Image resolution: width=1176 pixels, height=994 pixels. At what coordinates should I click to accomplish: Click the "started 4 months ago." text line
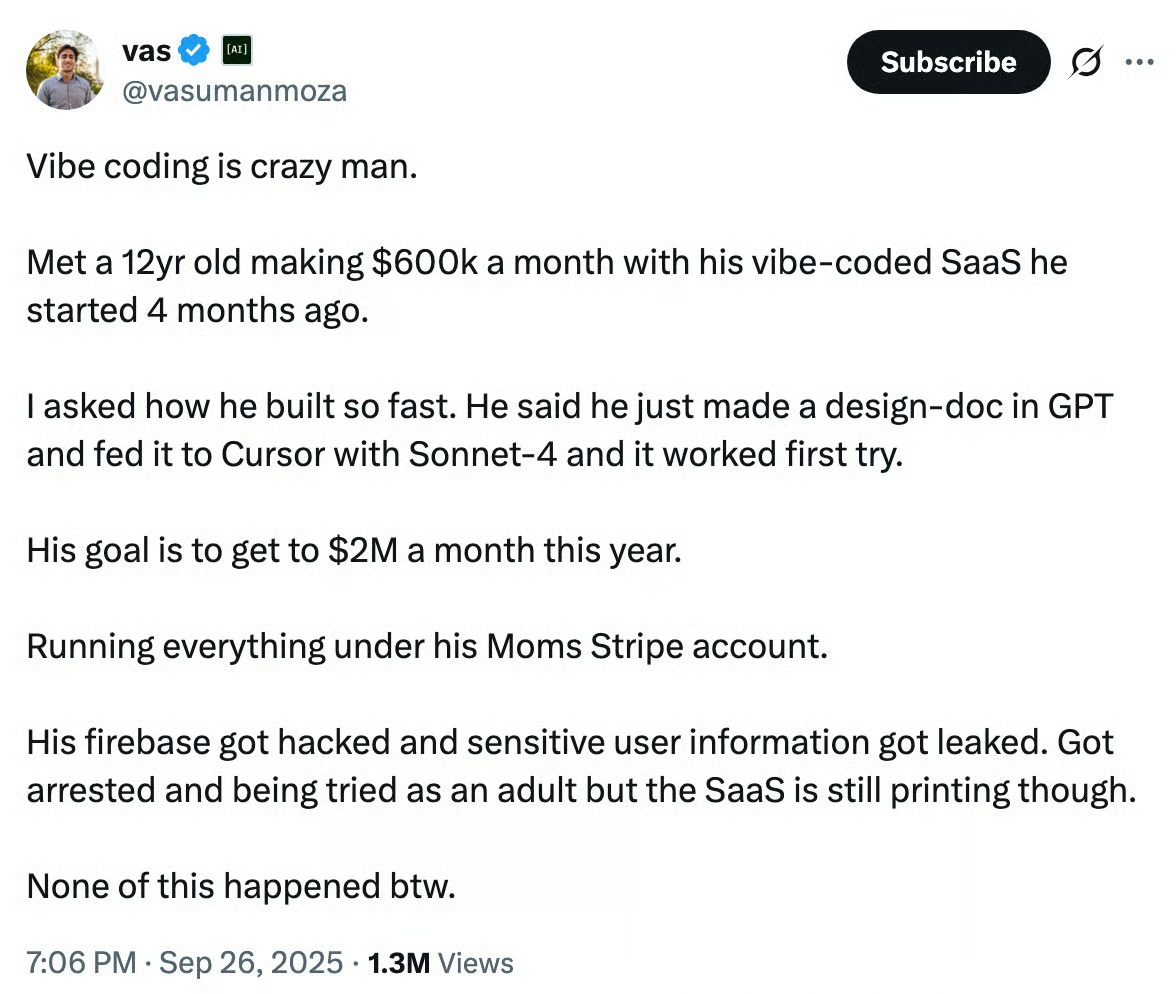coord(198,310)
